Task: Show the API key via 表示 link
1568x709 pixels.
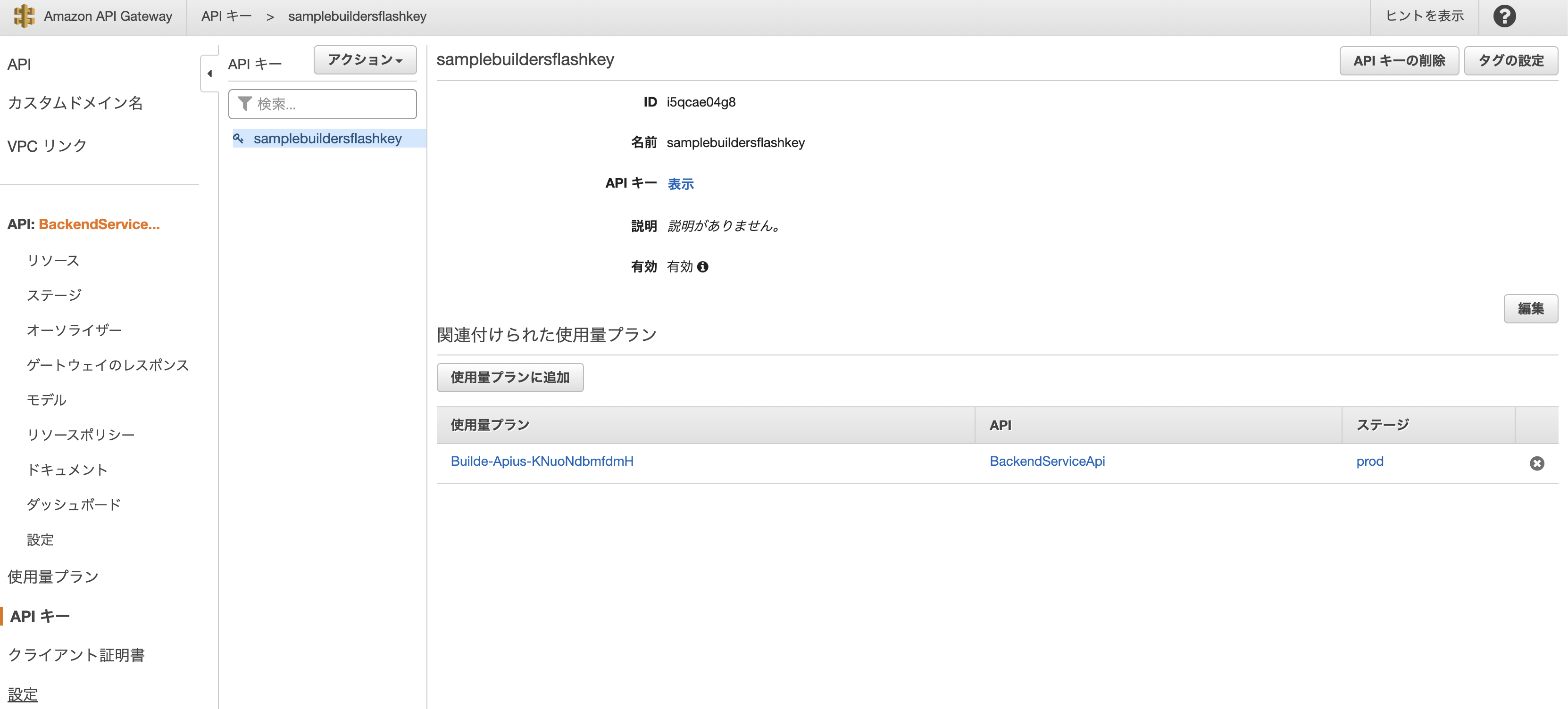Action: [x=681, y=184]
